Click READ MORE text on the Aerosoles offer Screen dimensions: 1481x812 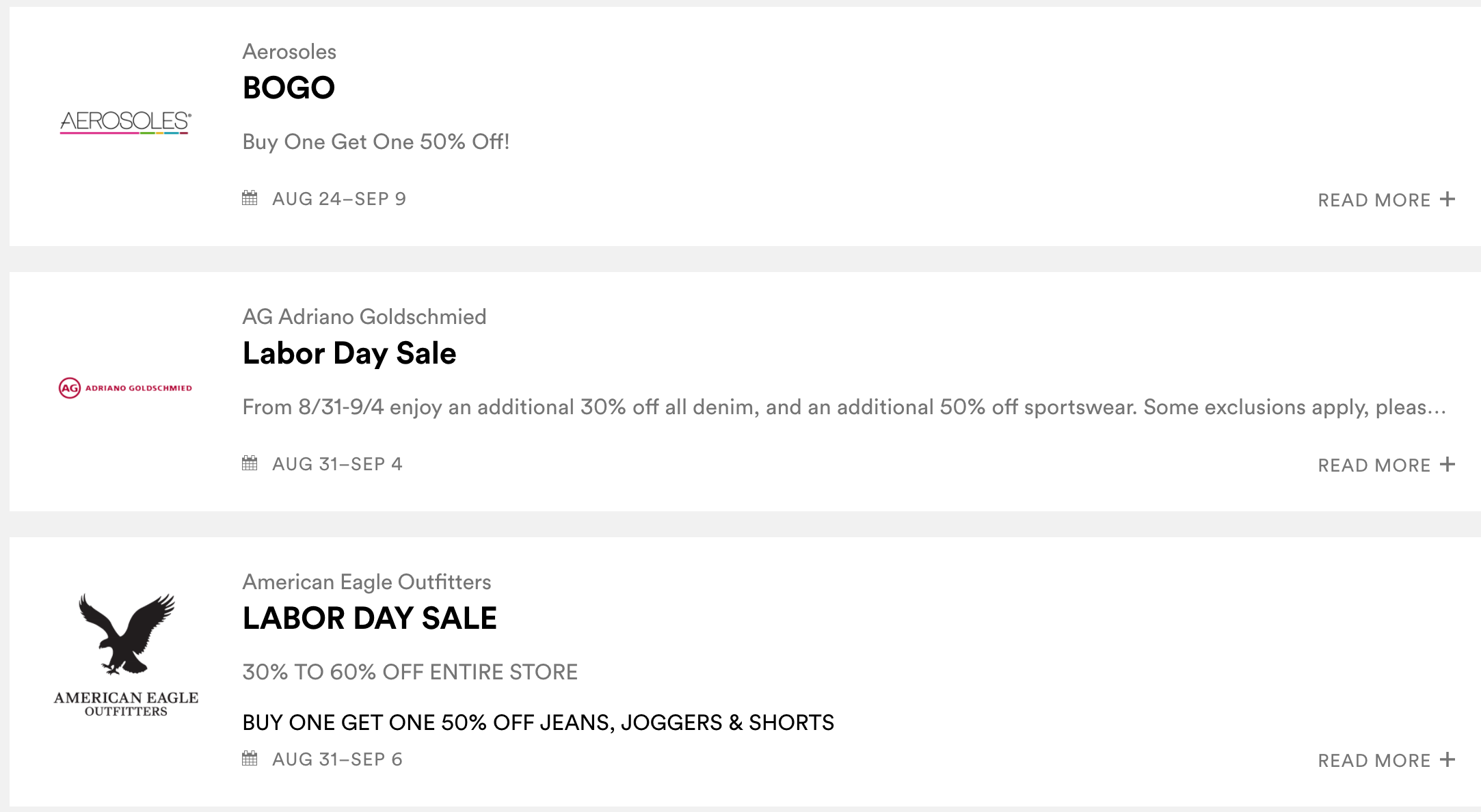click(x=1374, y=200)
